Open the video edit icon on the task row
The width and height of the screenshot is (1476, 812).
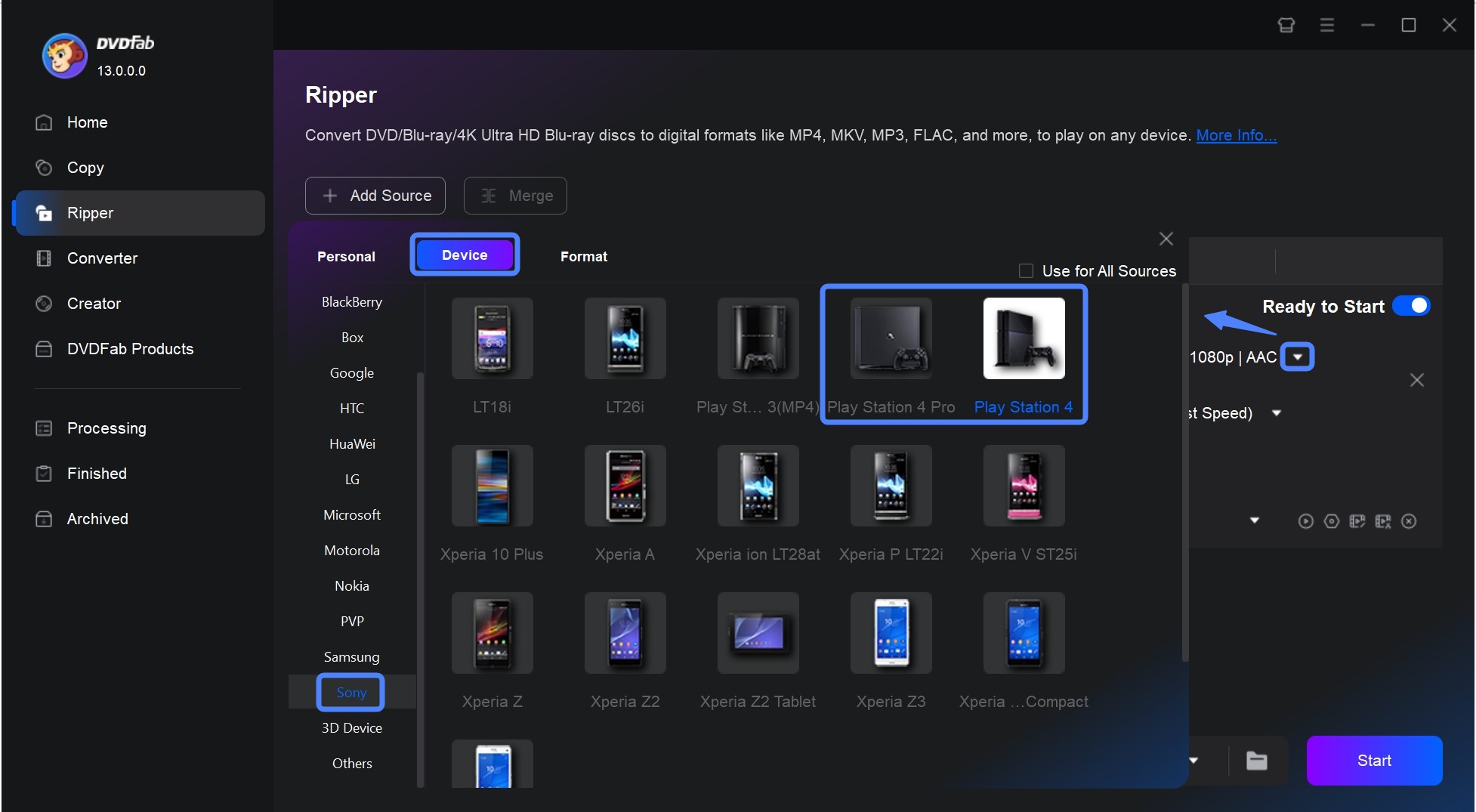(1357, 520)
